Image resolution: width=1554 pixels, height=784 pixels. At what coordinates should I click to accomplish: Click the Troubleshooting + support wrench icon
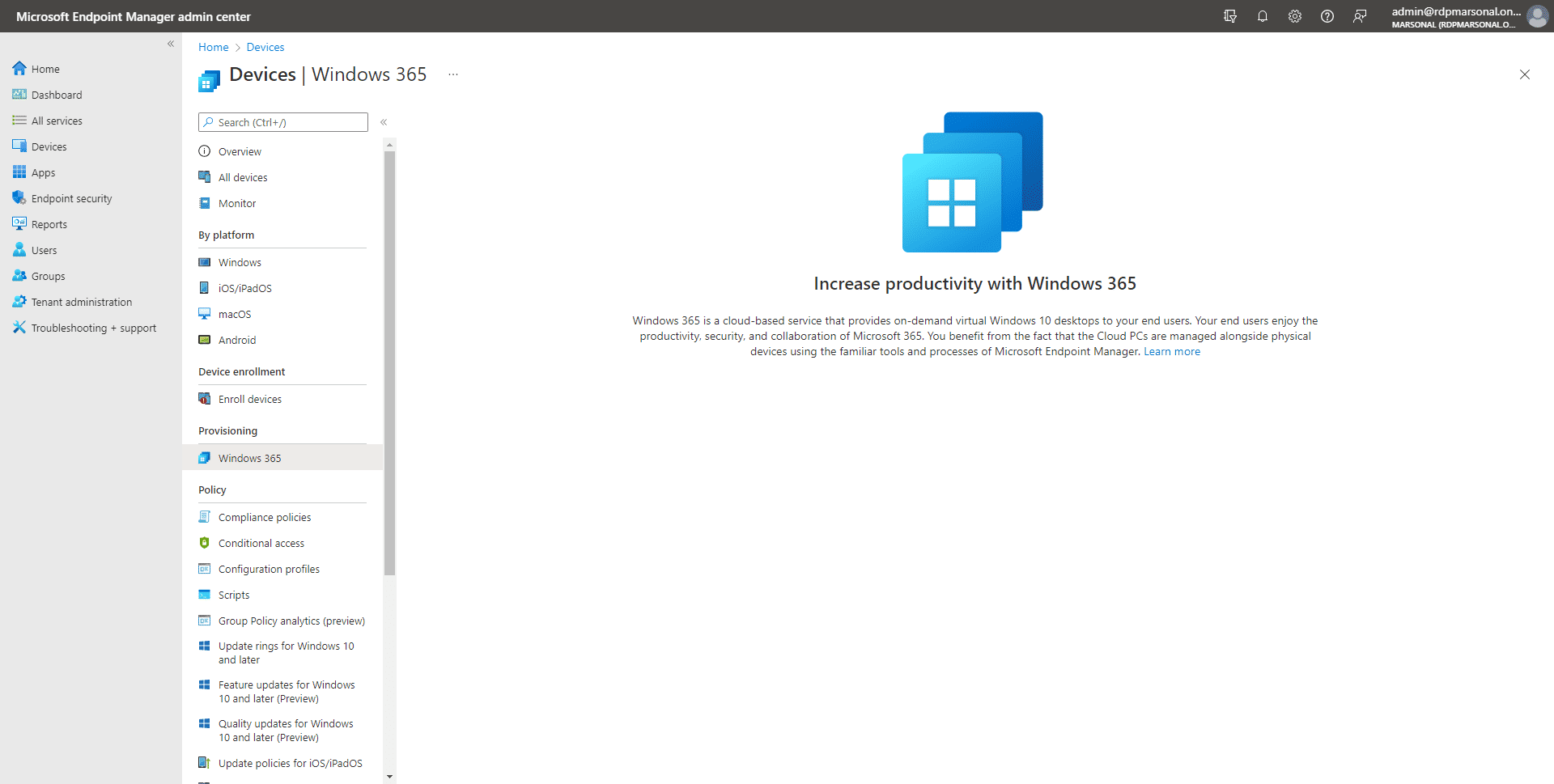[x=19, y=328]
